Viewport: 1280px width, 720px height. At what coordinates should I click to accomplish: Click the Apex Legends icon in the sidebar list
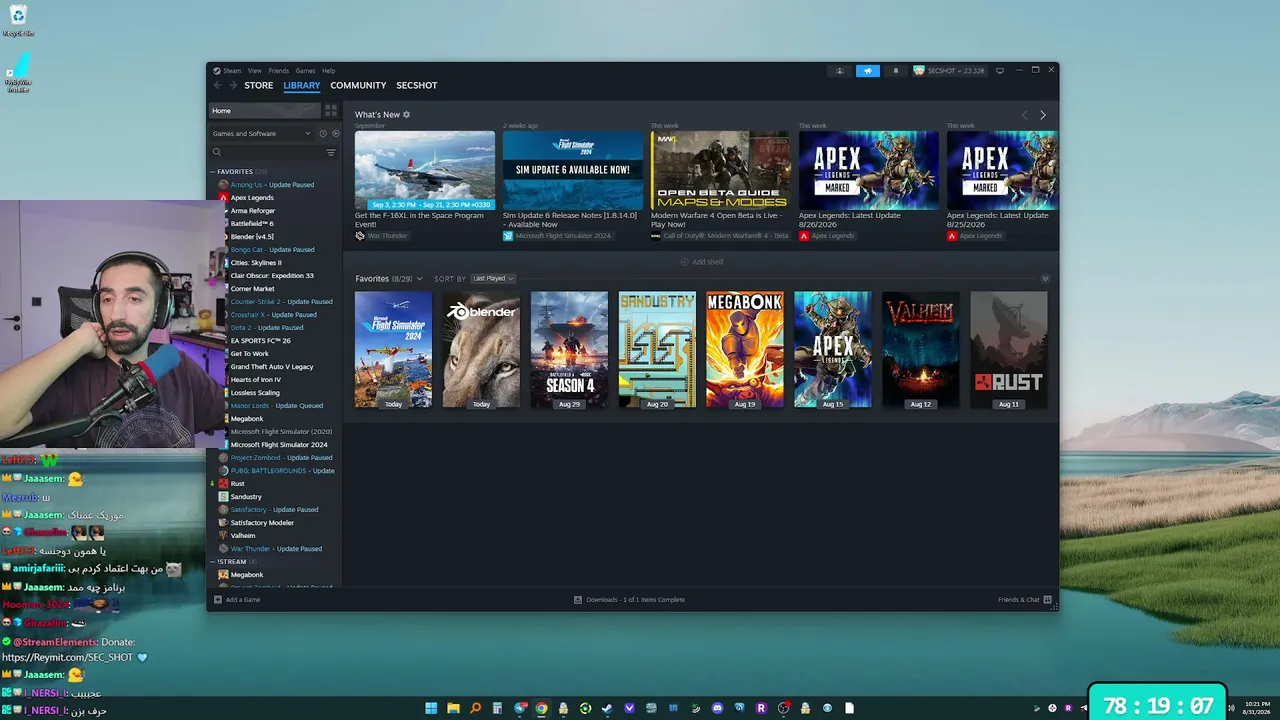pos(223,198)
